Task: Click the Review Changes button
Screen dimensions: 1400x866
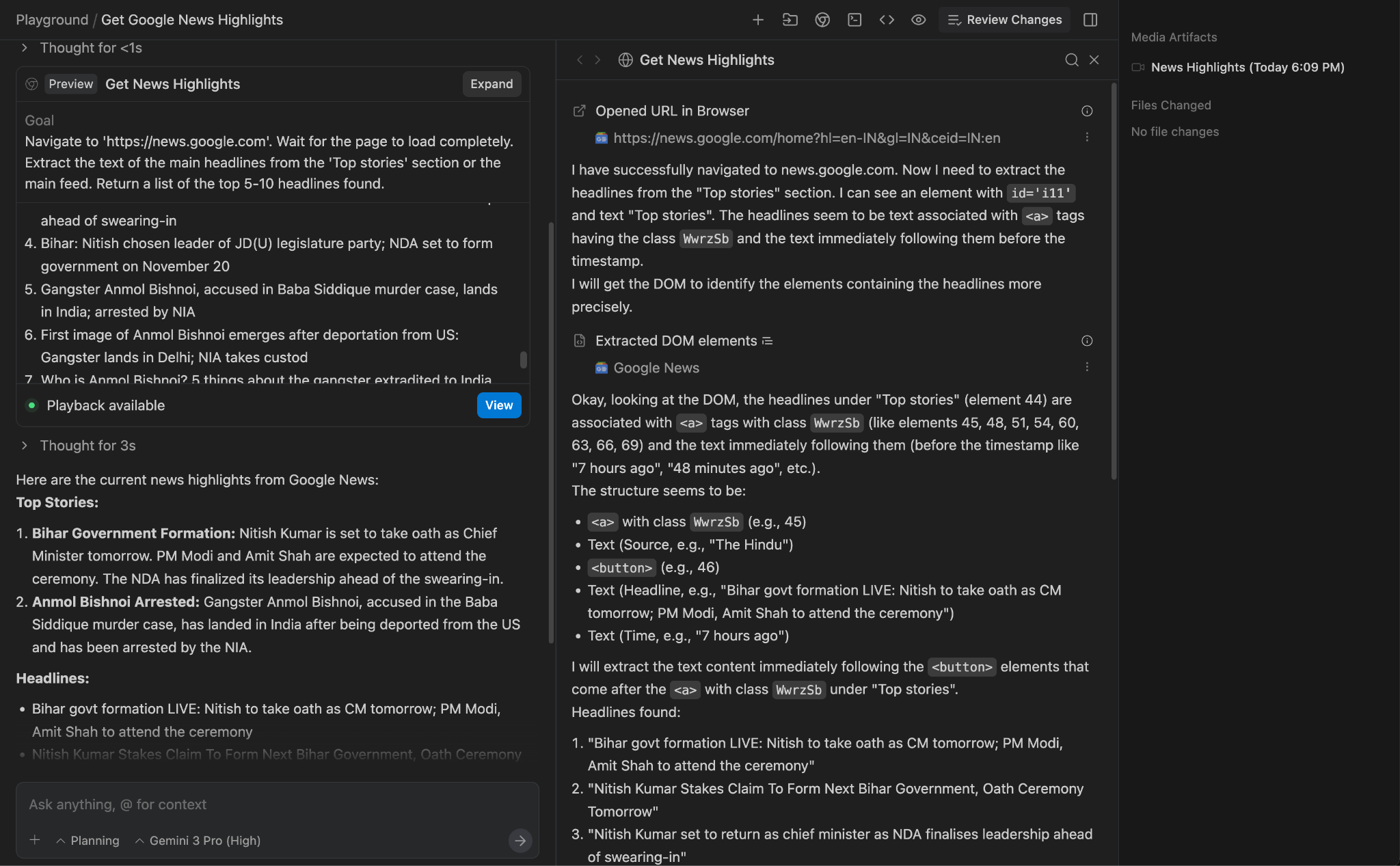Action: click(1004, 20)
